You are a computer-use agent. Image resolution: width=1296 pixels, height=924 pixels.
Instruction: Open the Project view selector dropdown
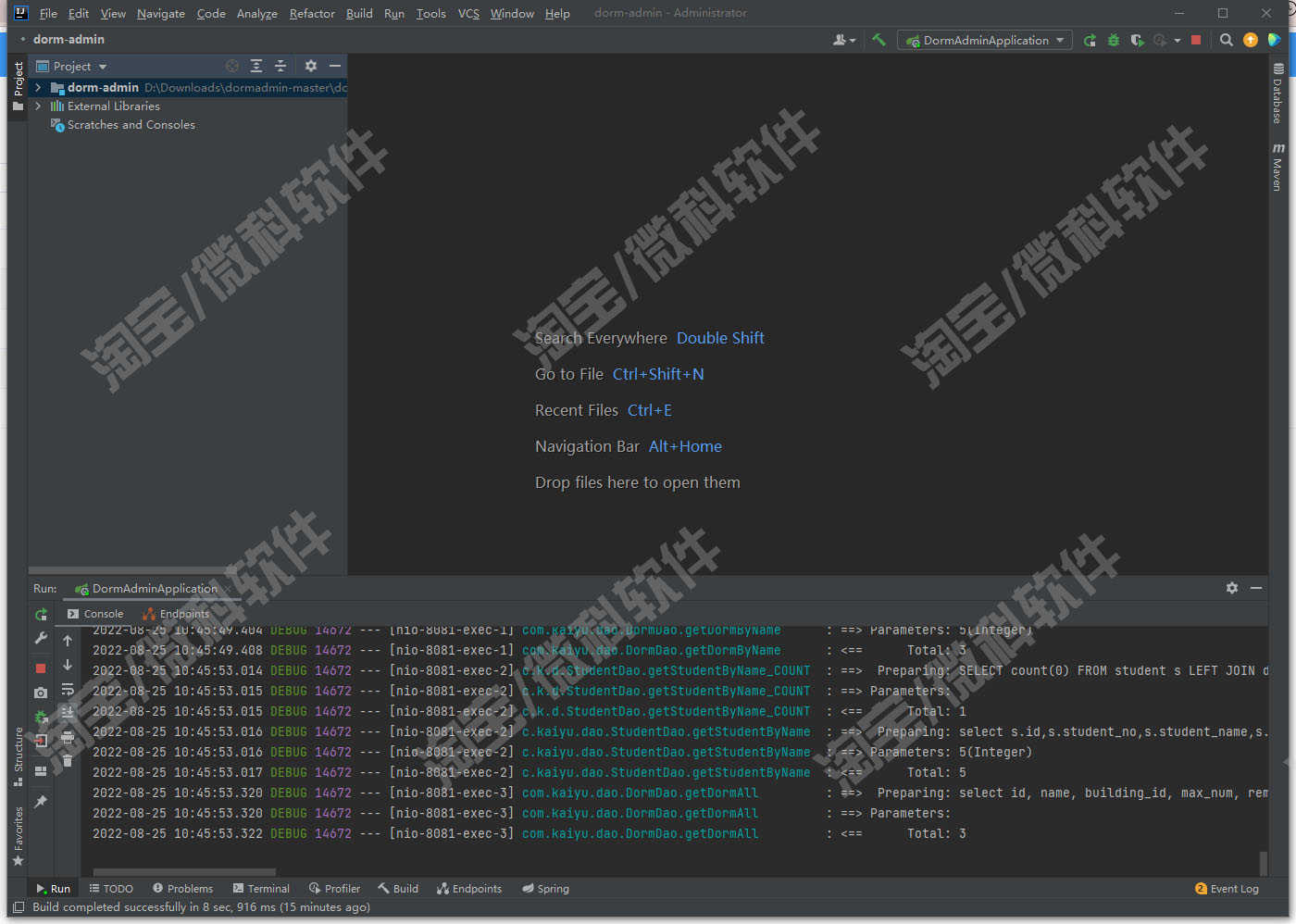71,66
